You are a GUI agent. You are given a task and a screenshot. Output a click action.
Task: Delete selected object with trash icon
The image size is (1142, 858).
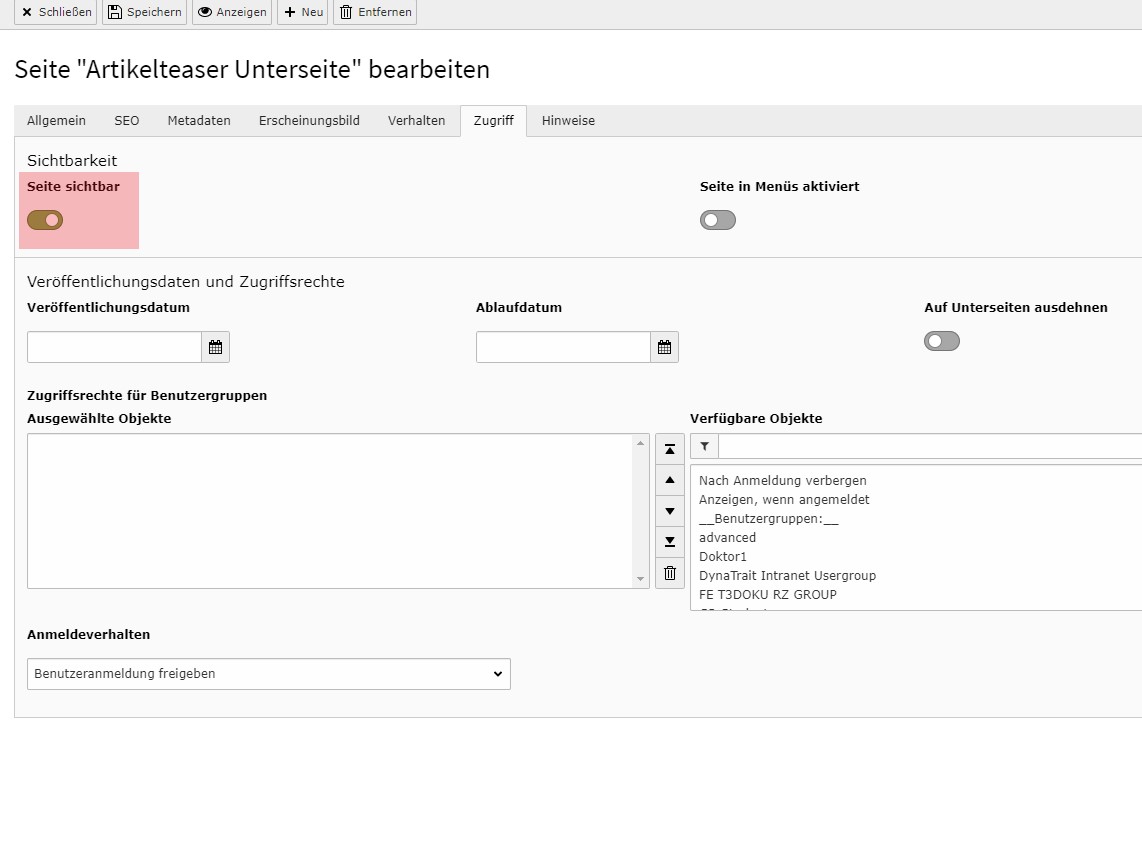coord(670,573)
